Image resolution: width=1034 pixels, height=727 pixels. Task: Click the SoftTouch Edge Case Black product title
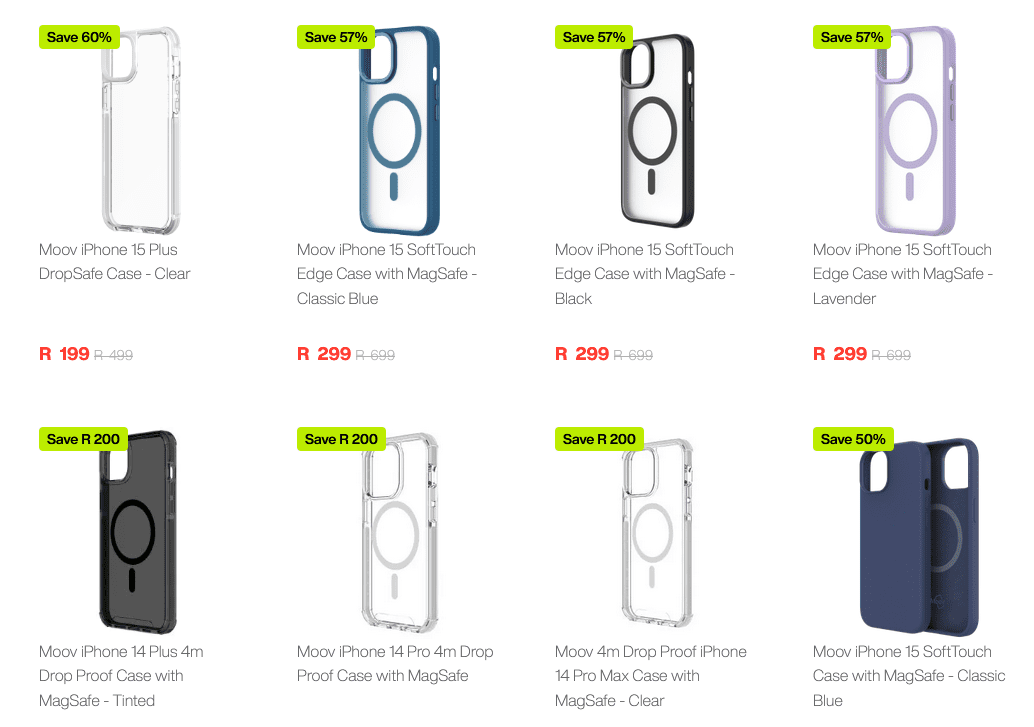pos(644,274)
